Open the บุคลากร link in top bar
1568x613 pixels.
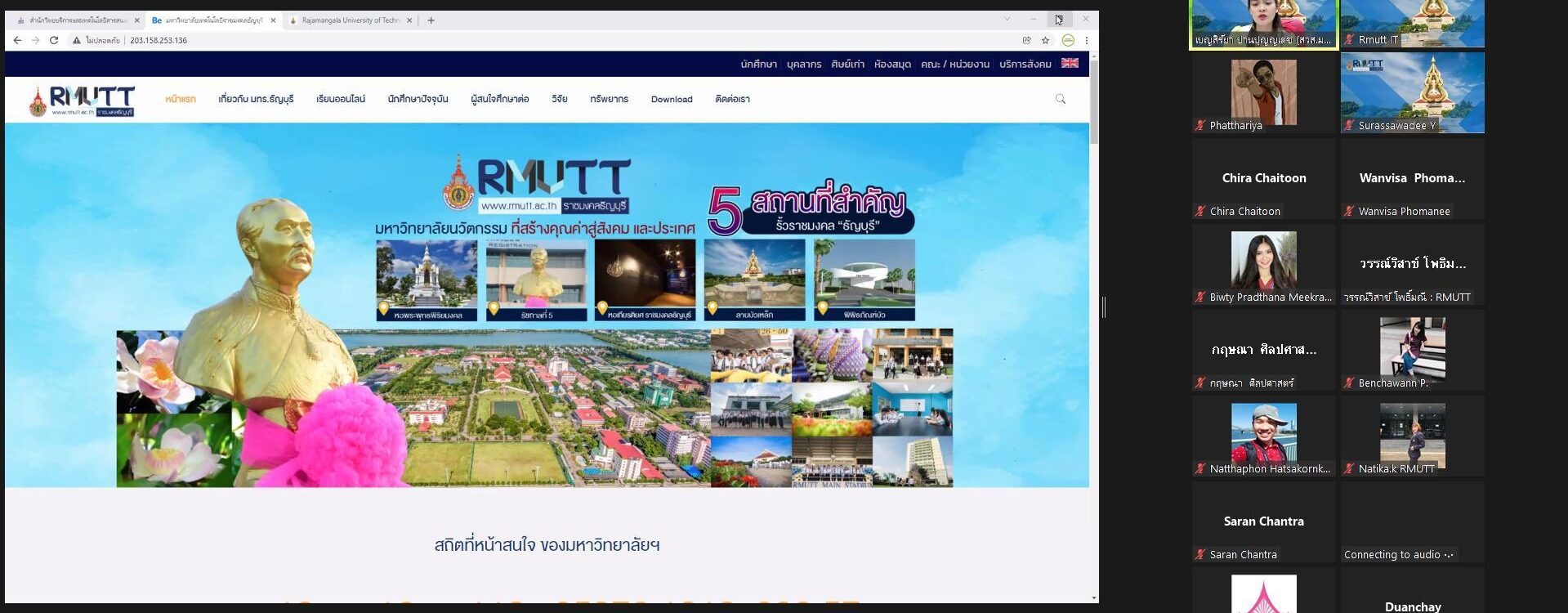point(804,64)
